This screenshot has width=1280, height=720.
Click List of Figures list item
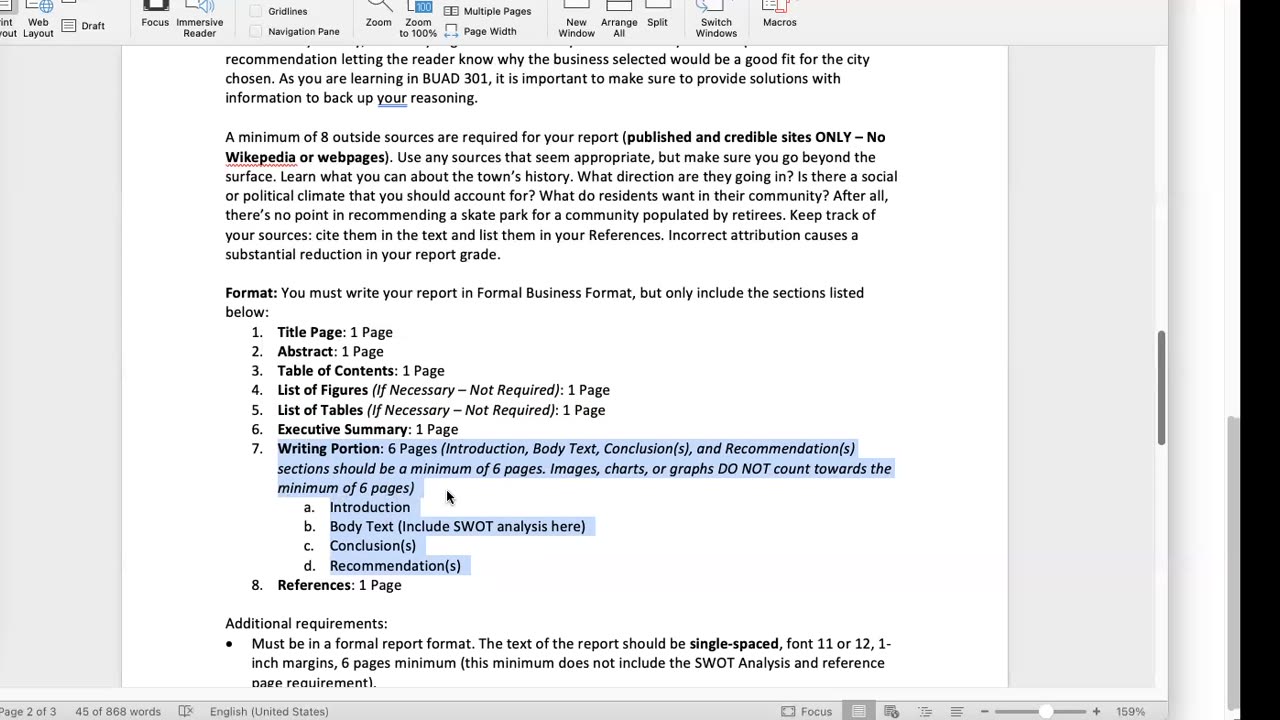point(443,390)
